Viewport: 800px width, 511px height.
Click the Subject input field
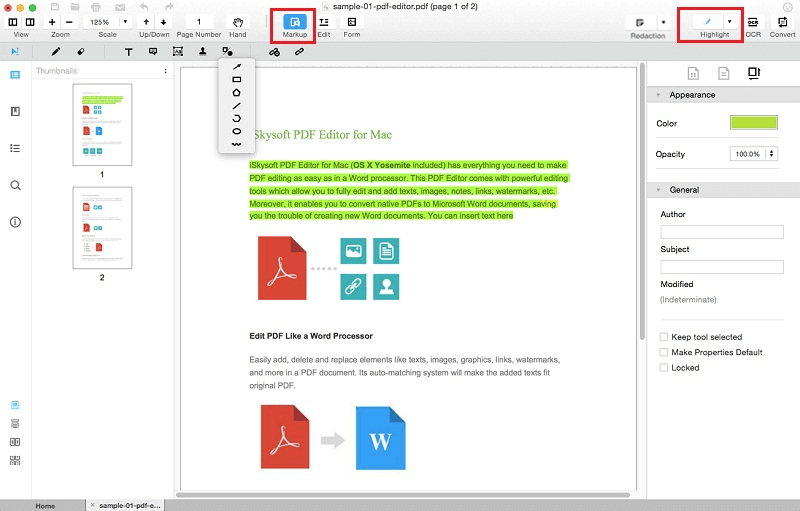point(721,267)
